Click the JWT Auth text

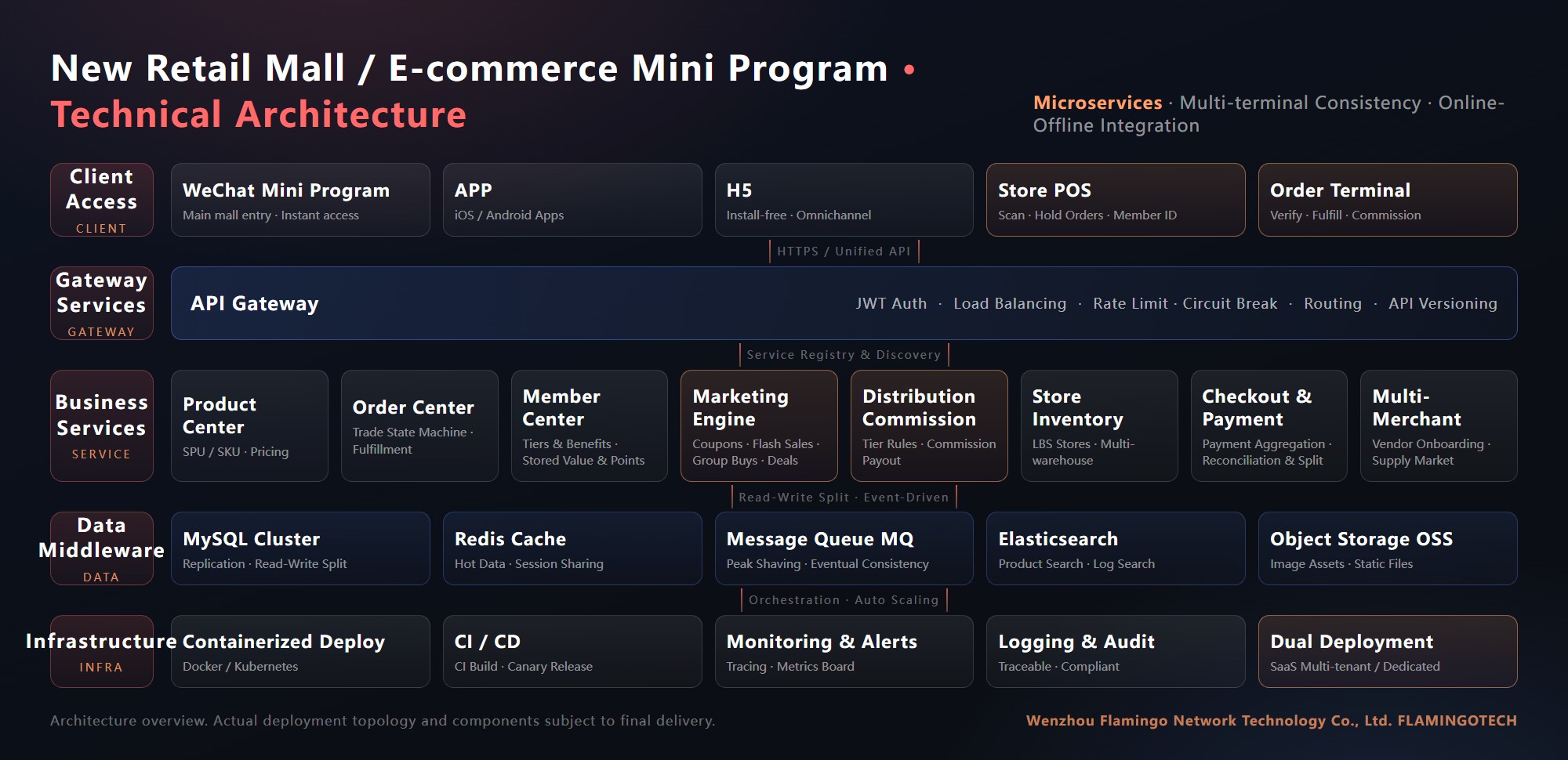[x=891, y=303]
